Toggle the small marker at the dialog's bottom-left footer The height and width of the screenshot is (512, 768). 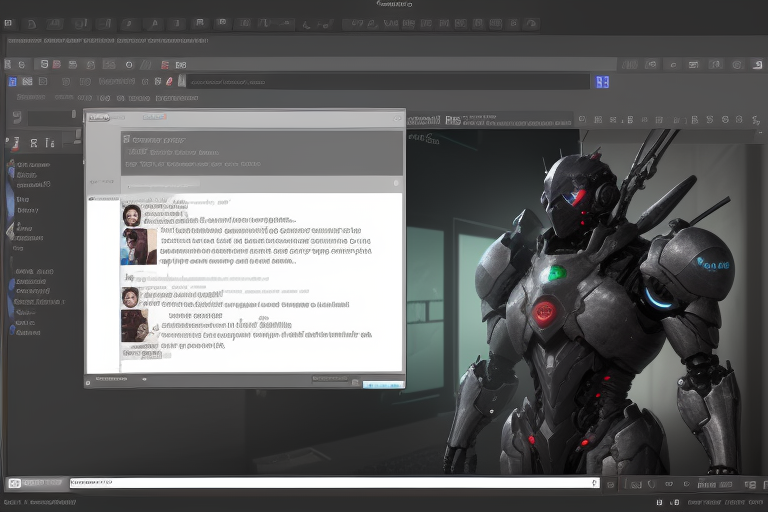[x=90, y=381]
